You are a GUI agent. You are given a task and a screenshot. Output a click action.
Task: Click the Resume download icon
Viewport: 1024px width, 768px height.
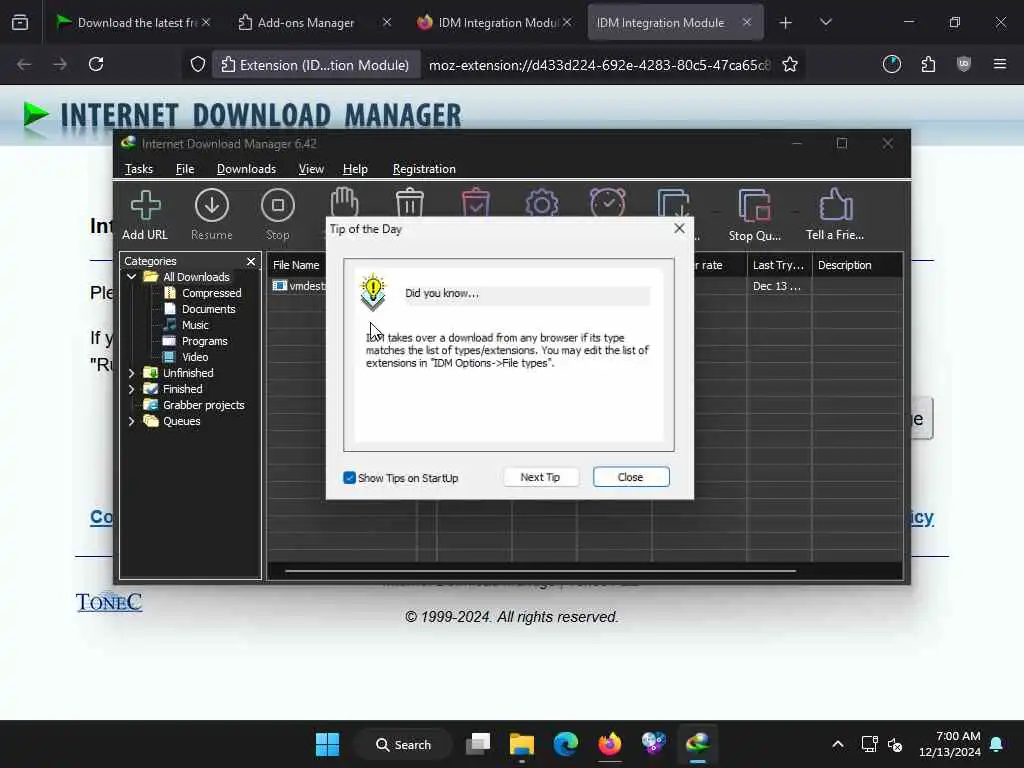[212, 215]
